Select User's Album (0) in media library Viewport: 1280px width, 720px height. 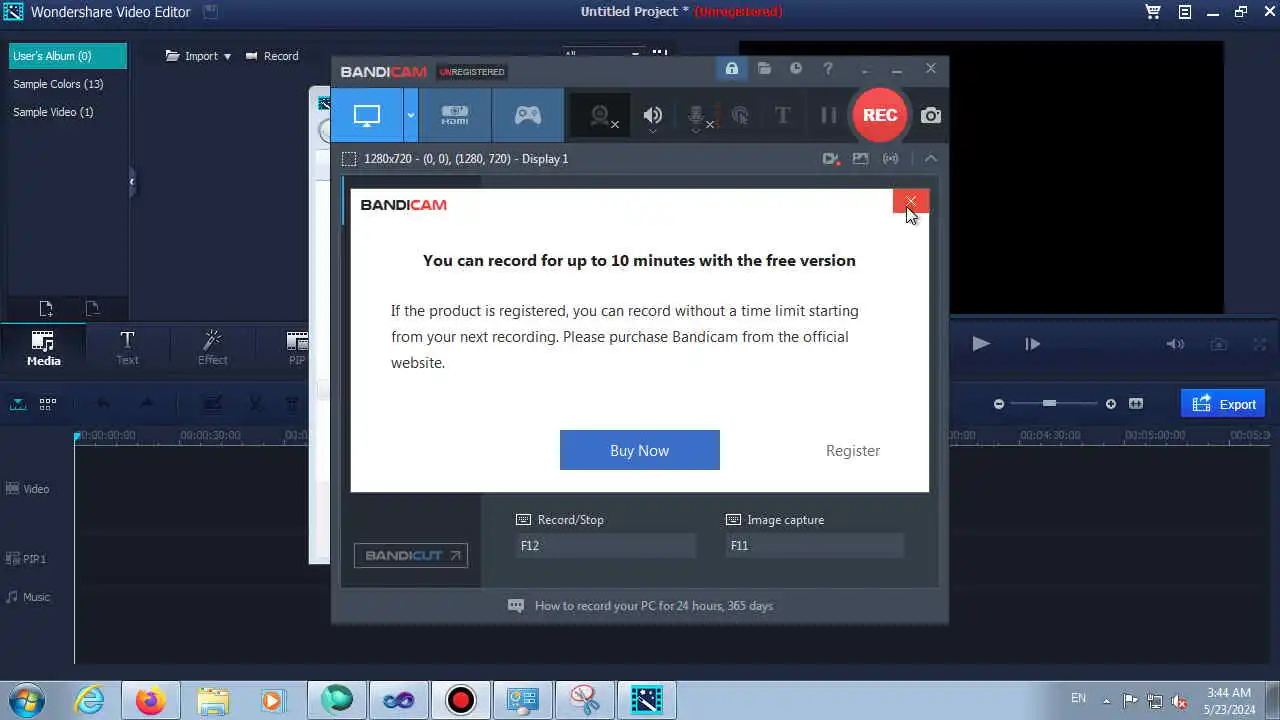[68, 56]
